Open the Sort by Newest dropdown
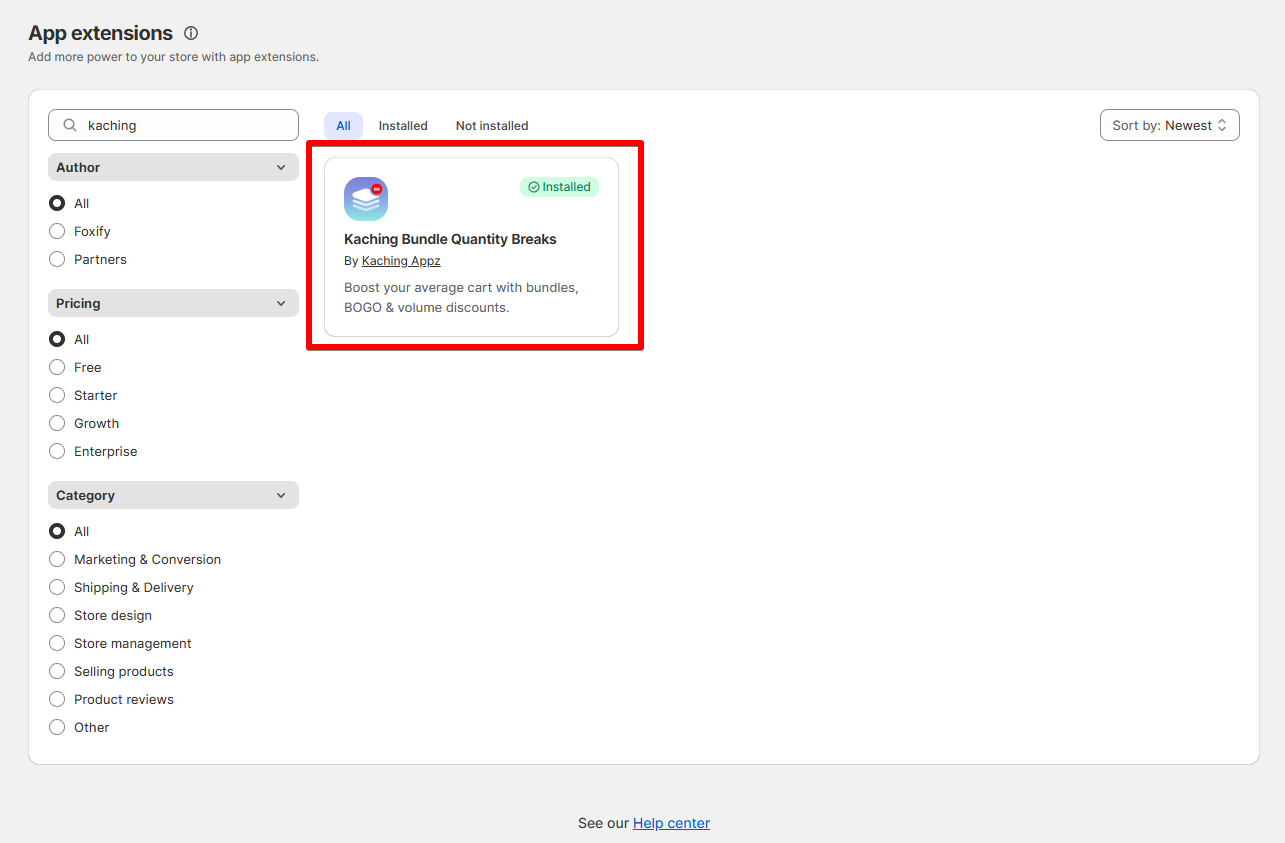The width and height of the screenshot is (1285, 843). (x=1169, y=125)
